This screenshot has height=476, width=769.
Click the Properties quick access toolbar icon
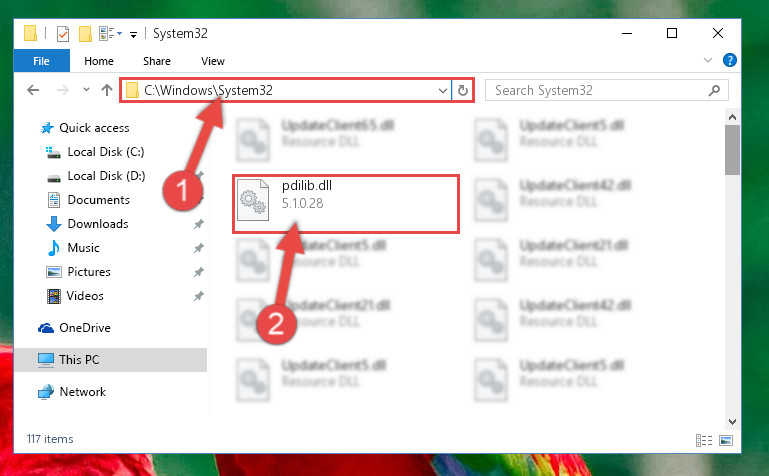pyautogui.click(x=63, y=33)
